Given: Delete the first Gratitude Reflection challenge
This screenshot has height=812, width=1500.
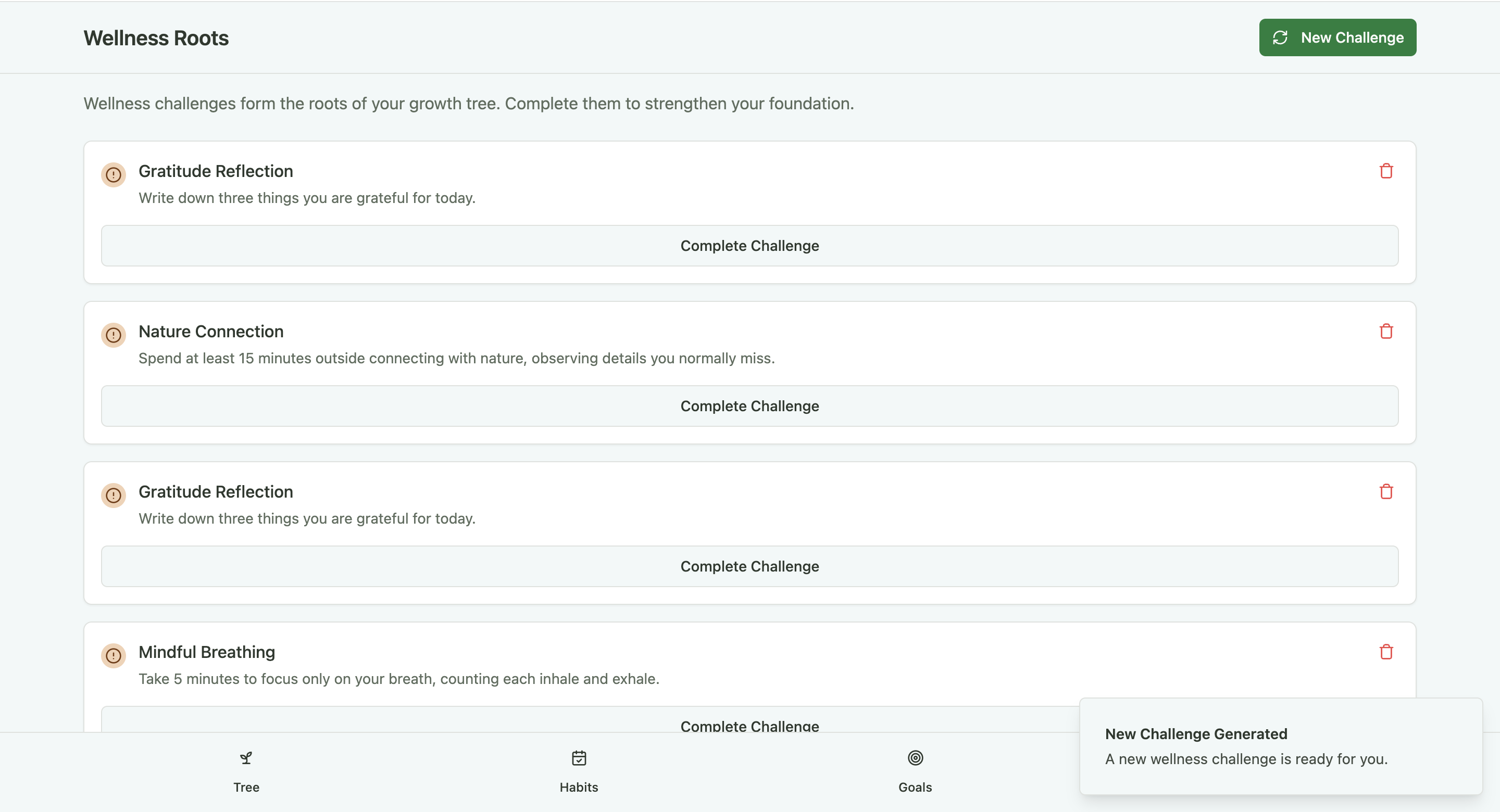Looking at the screenshot, I should click(1386, 171).
